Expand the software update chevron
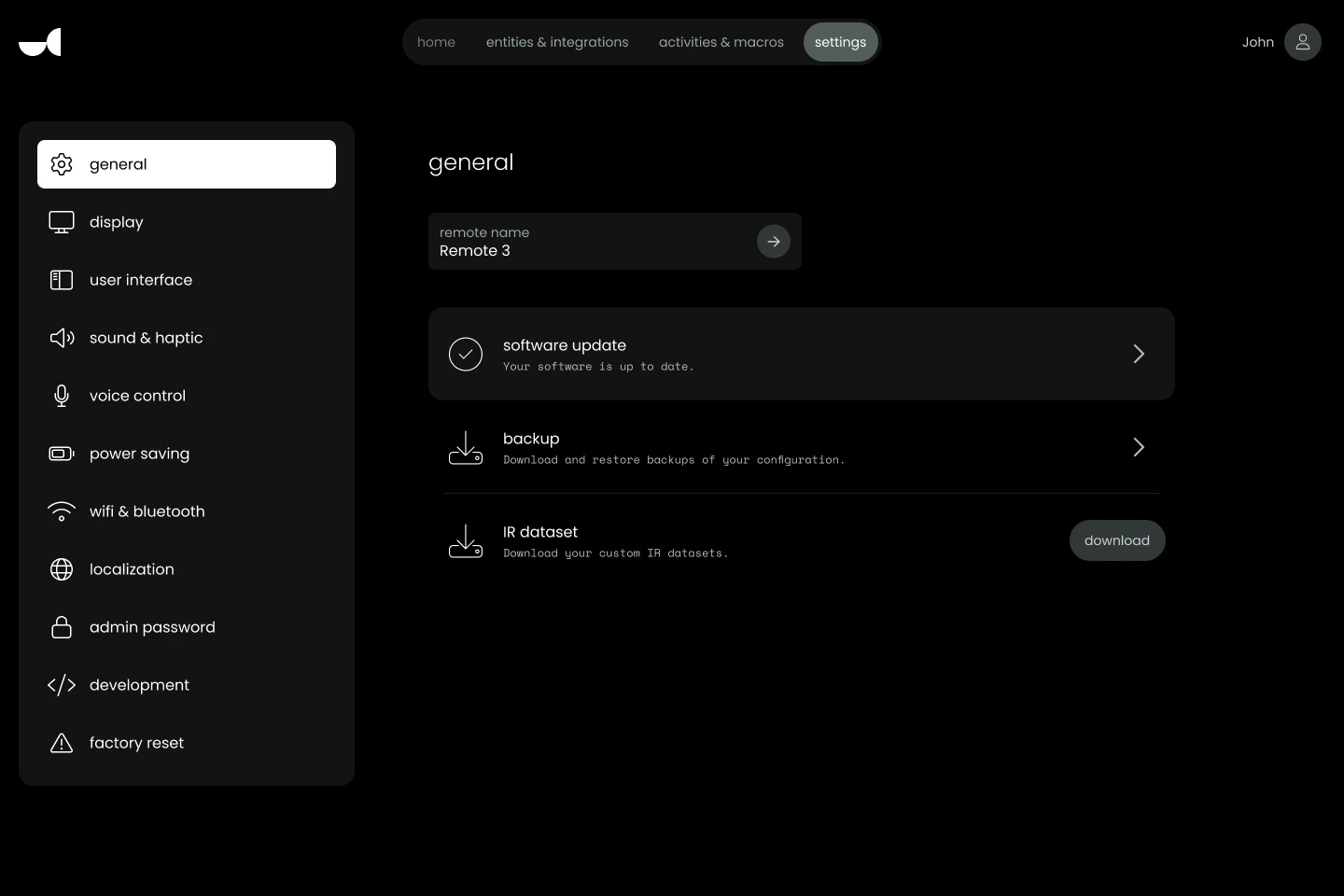 coord(1138,354)
